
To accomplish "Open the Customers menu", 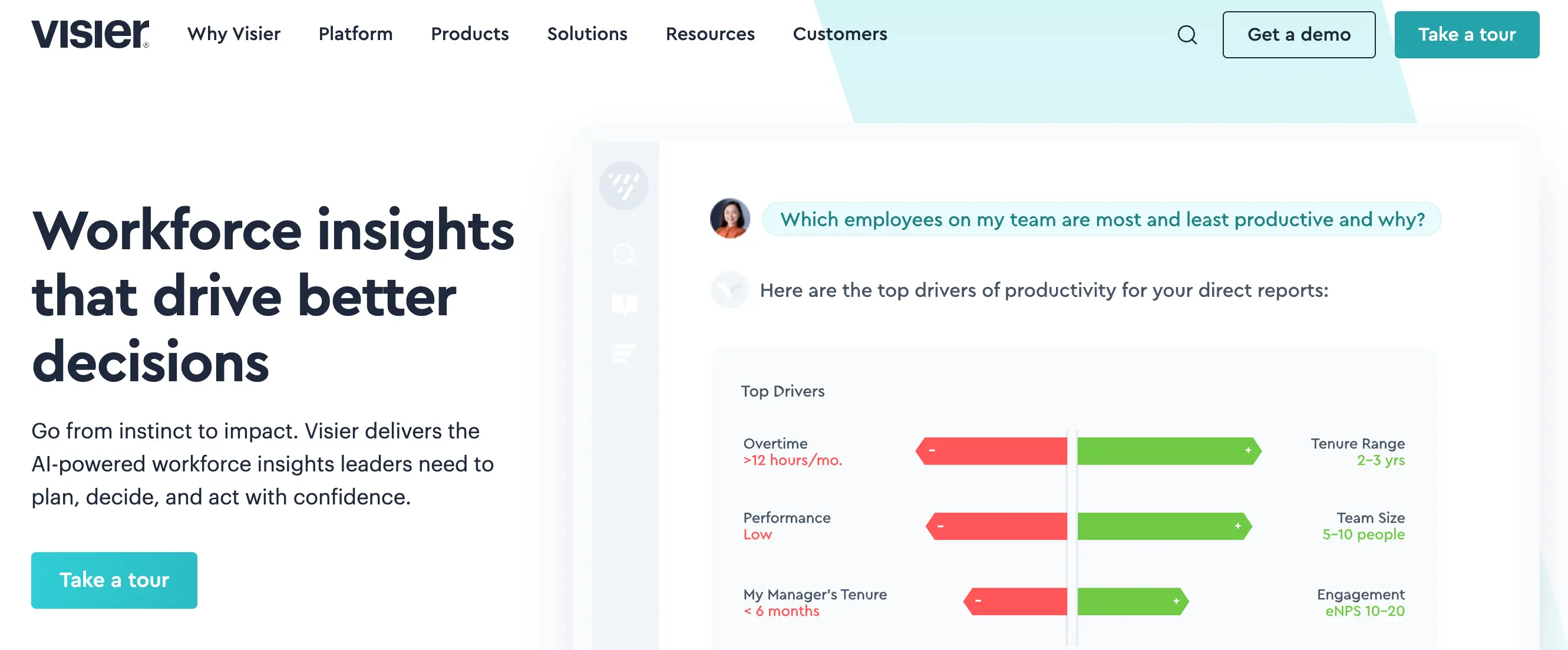I will tap(840, 34).
